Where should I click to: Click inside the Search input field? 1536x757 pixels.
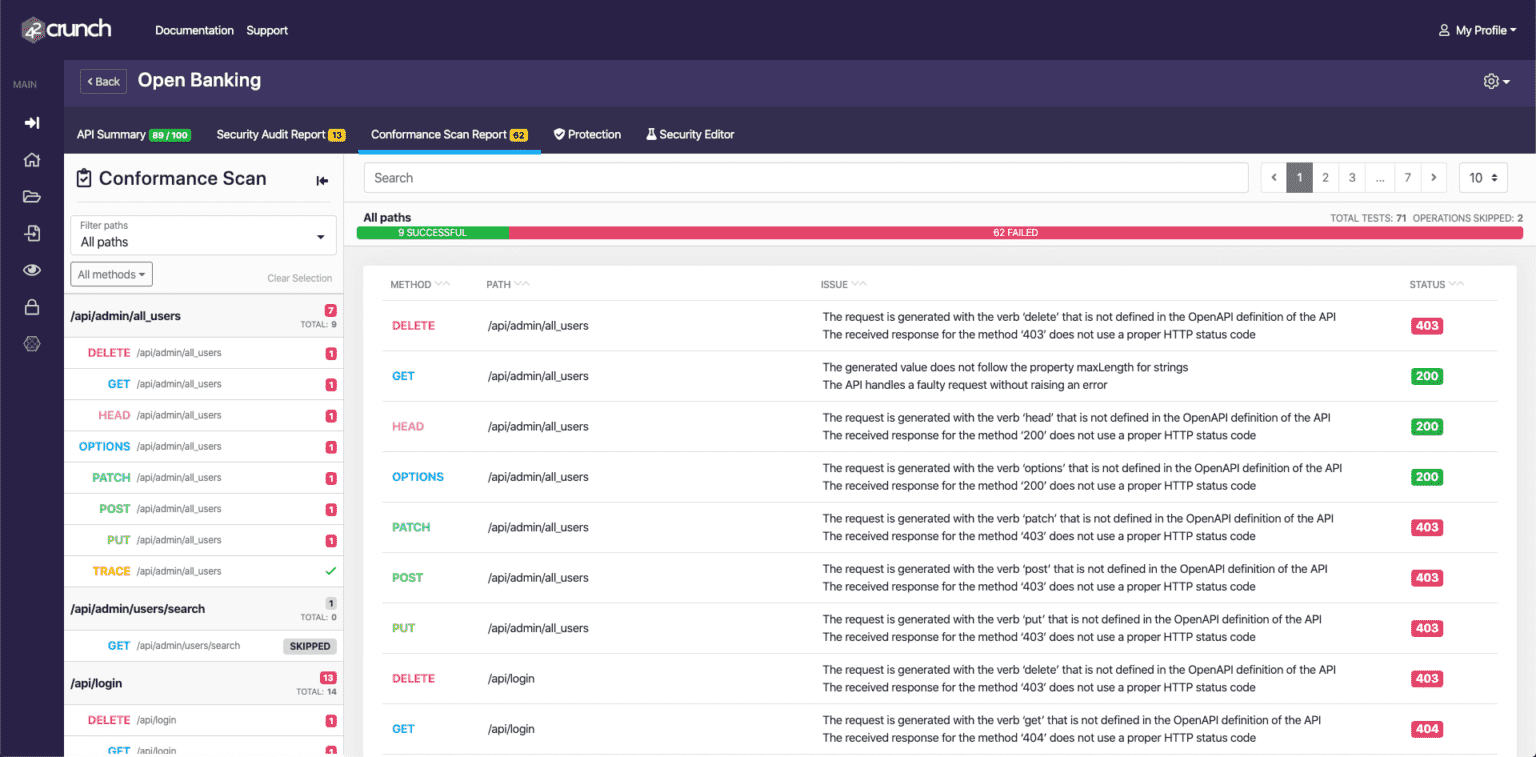(x=800, y=177)
